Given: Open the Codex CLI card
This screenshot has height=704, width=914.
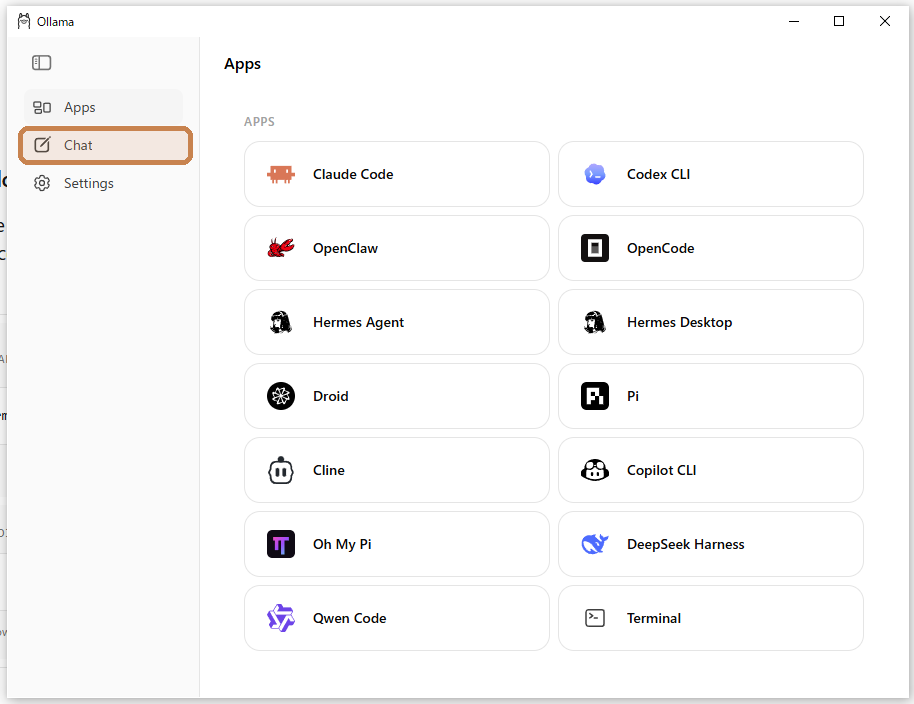Looking at the screenshot, I should click(711, 174).
